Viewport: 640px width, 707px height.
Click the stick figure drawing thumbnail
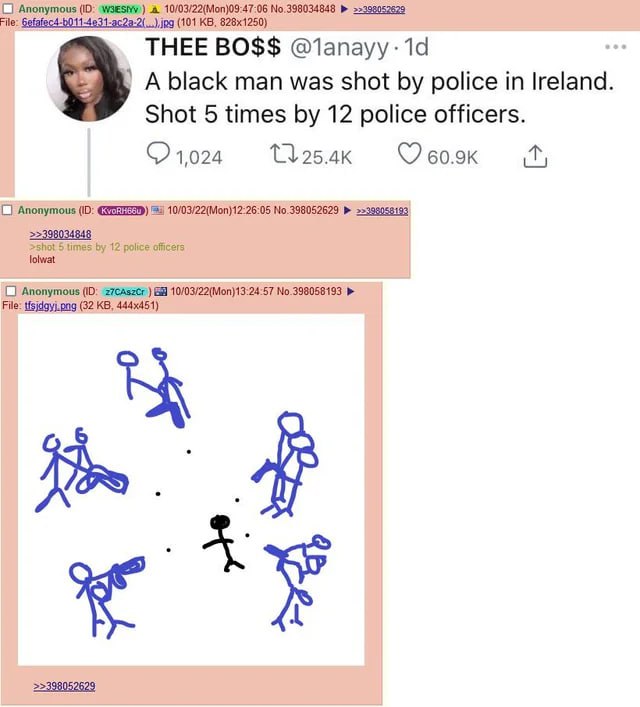(x=191, y=490)
